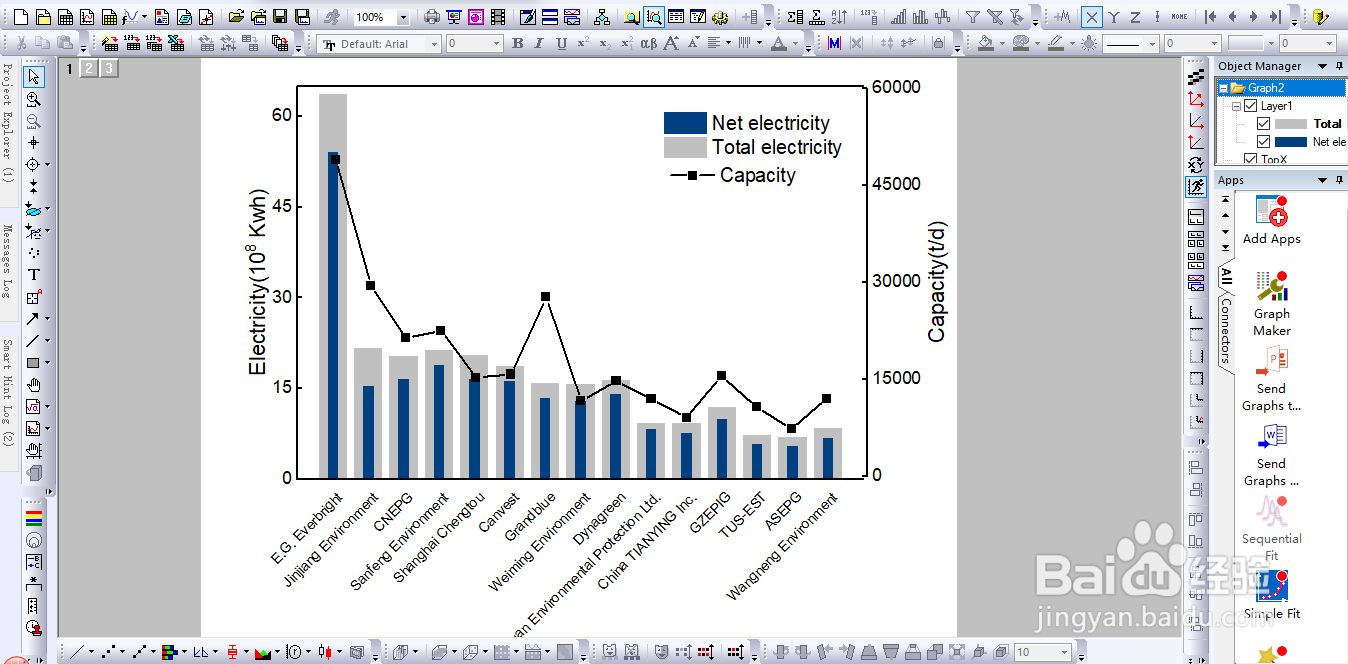Select graph layer 2 button
The height and width of the screenshot is (664, 1348).
(x=88, y=68)
